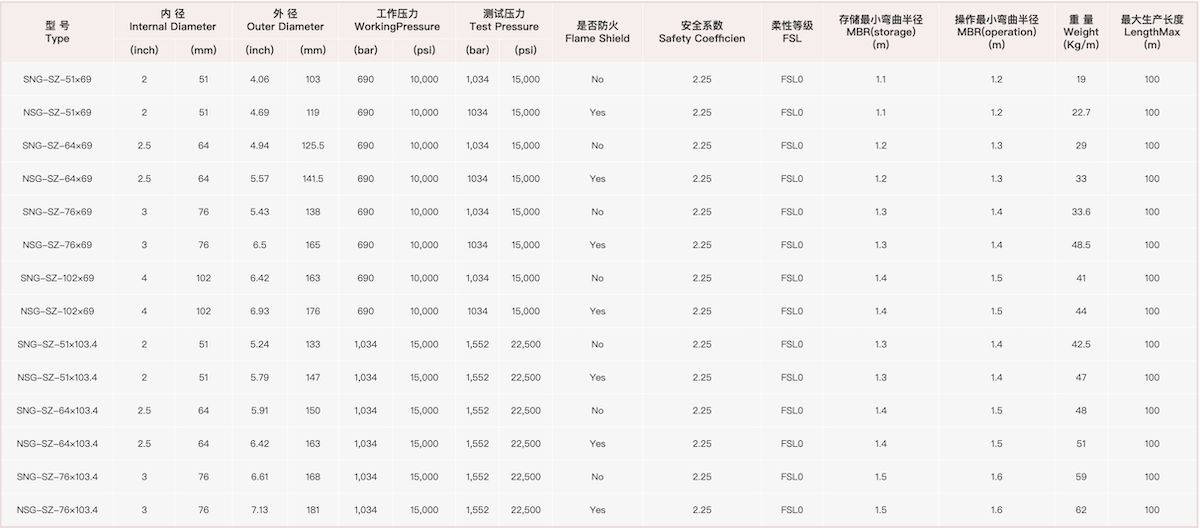This screenshot has height=528, width=1200.
Task: Click the MBR(operation) column header
Action: [x=996, y=31]
